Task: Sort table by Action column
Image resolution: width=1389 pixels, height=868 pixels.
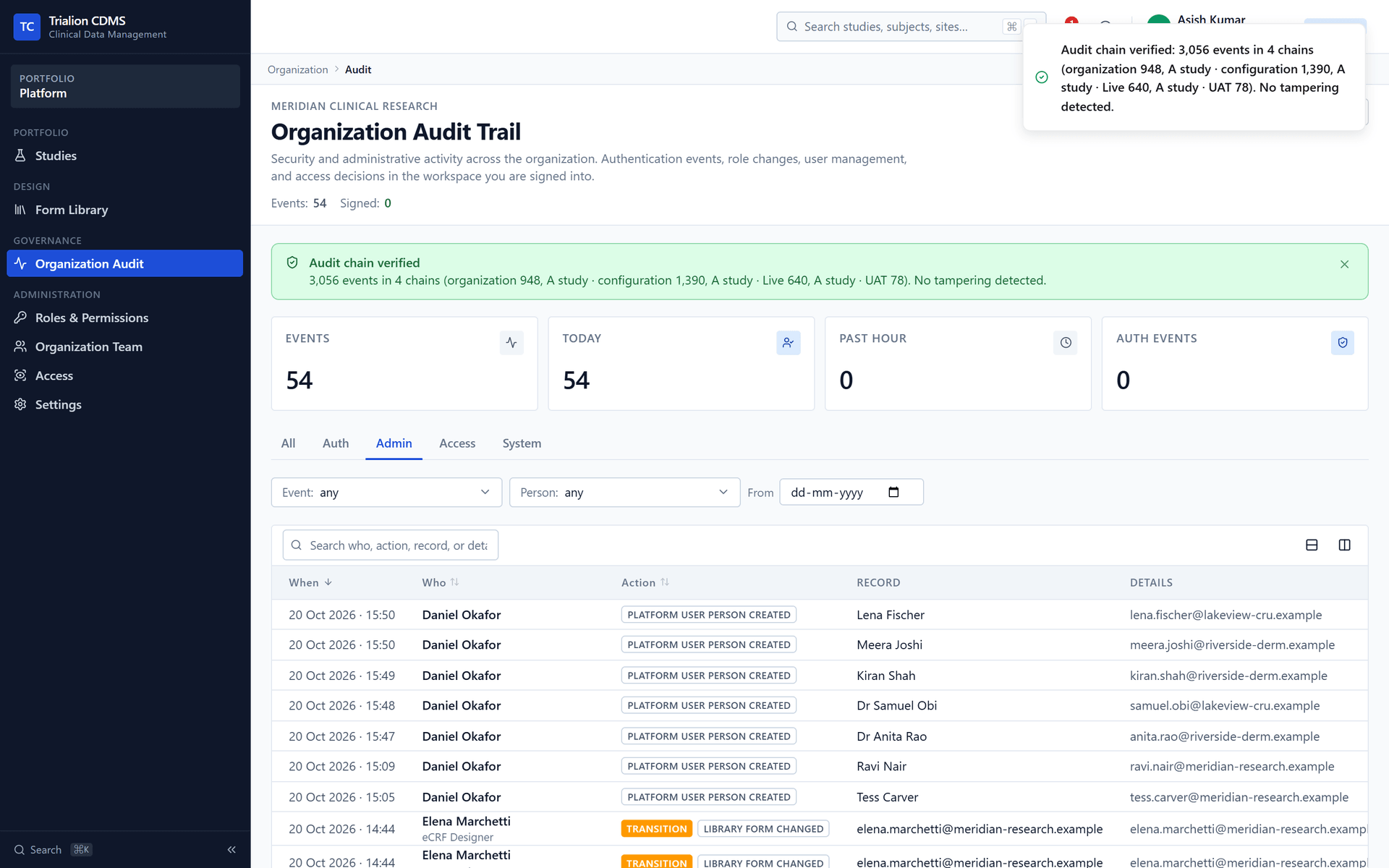Action: (x=645, y=582)
